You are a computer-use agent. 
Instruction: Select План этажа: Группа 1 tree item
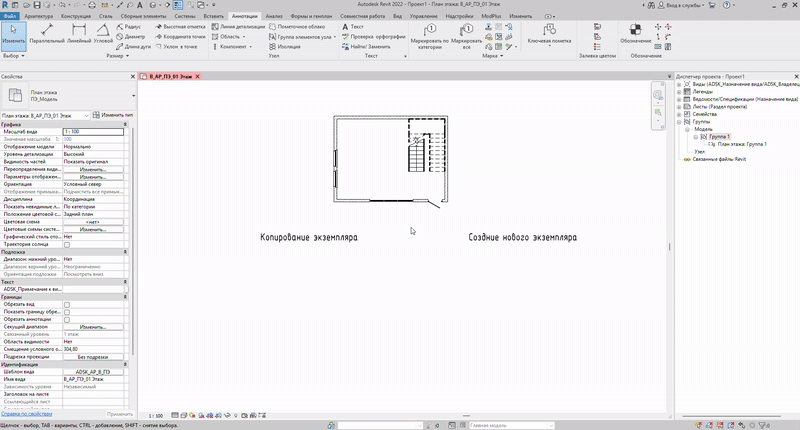742,144
